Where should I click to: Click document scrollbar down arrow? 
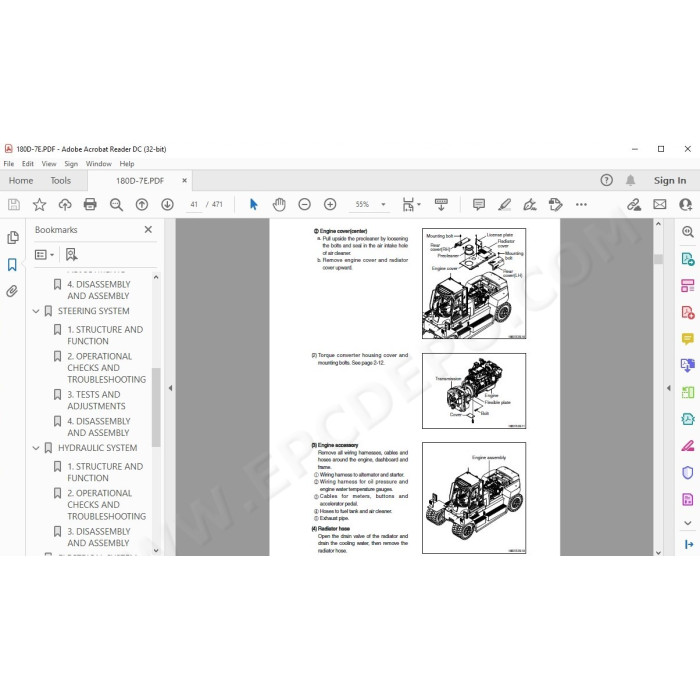658,552
